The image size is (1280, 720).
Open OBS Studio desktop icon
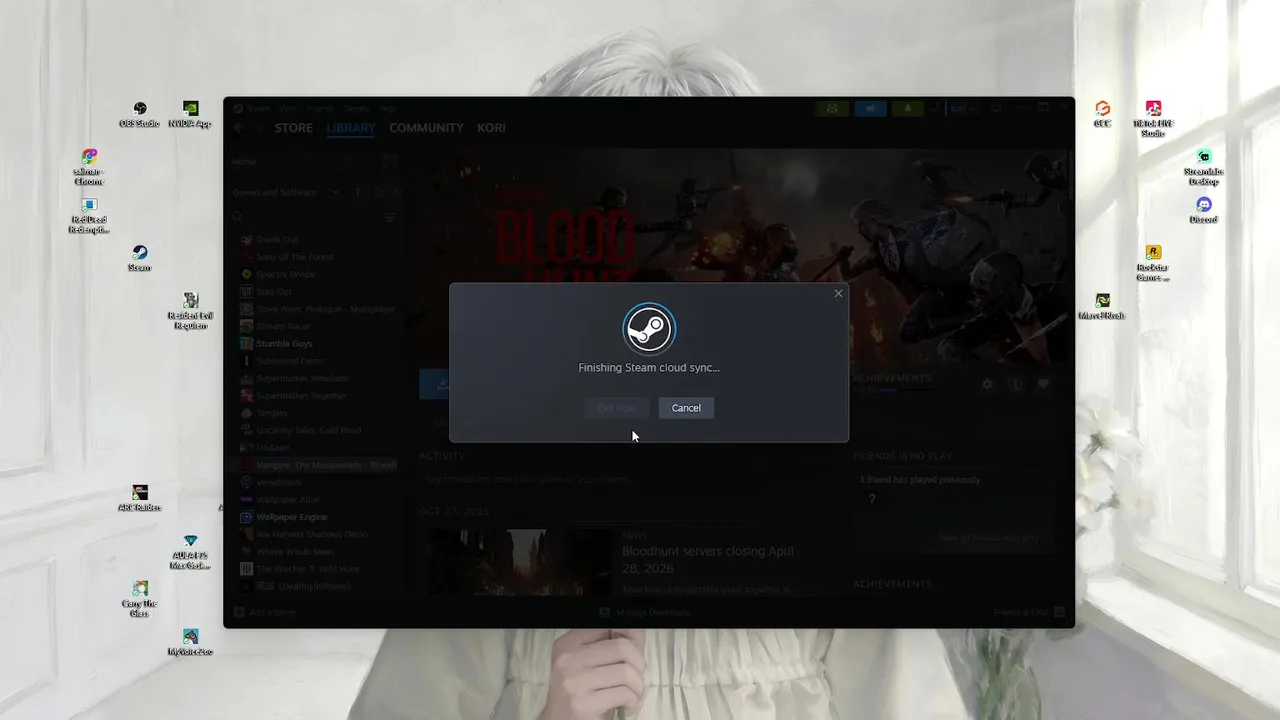tap(140, 115)
